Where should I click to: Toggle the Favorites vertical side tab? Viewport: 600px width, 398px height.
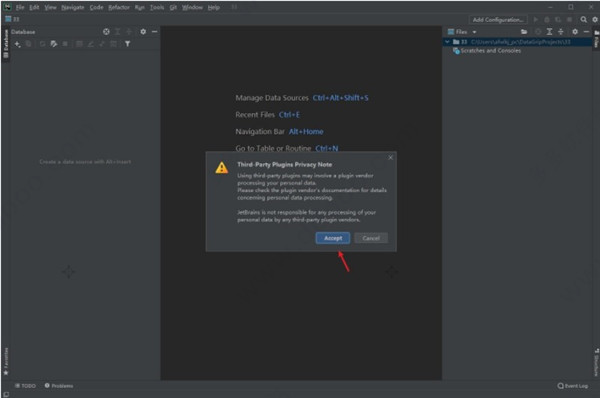6,361
